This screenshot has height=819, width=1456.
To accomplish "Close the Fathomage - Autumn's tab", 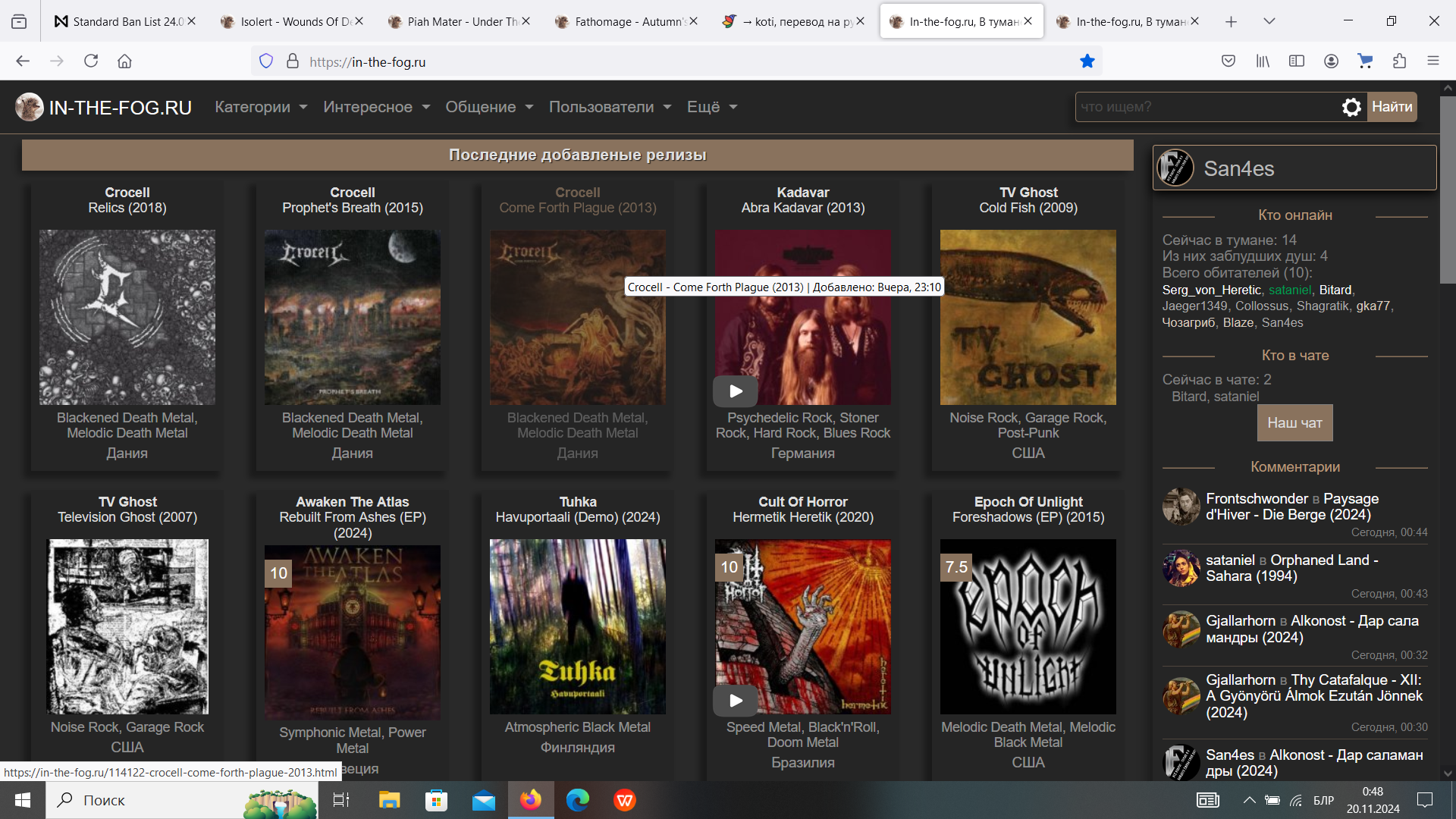I will (693, 21).
